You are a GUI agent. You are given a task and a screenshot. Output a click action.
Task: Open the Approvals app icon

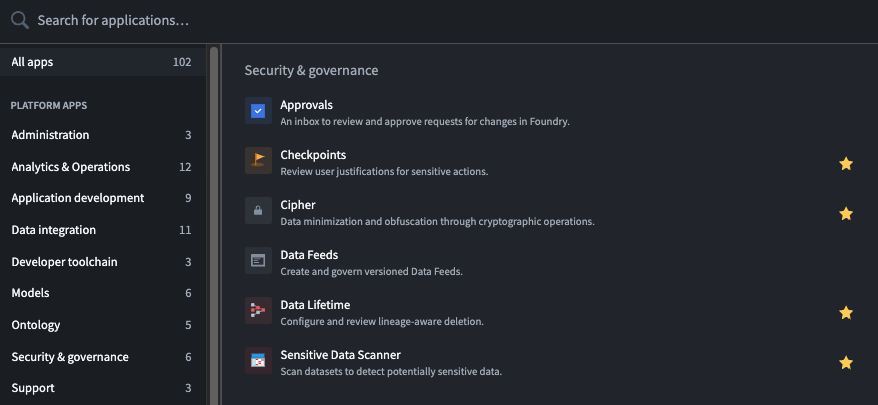pos(258,111)
